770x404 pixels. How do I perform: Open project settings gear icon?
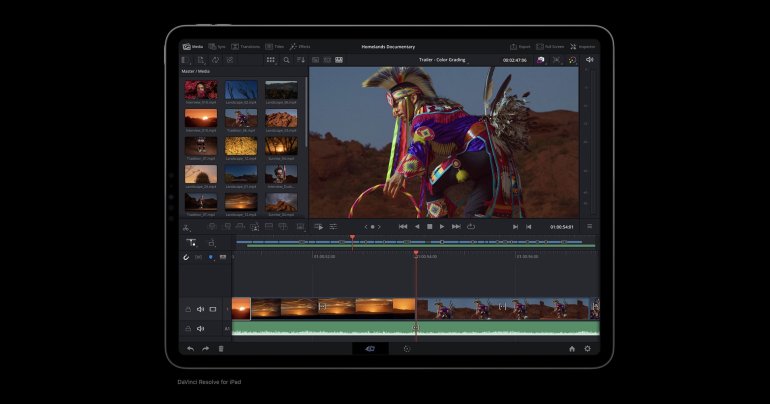click(587, 349)
